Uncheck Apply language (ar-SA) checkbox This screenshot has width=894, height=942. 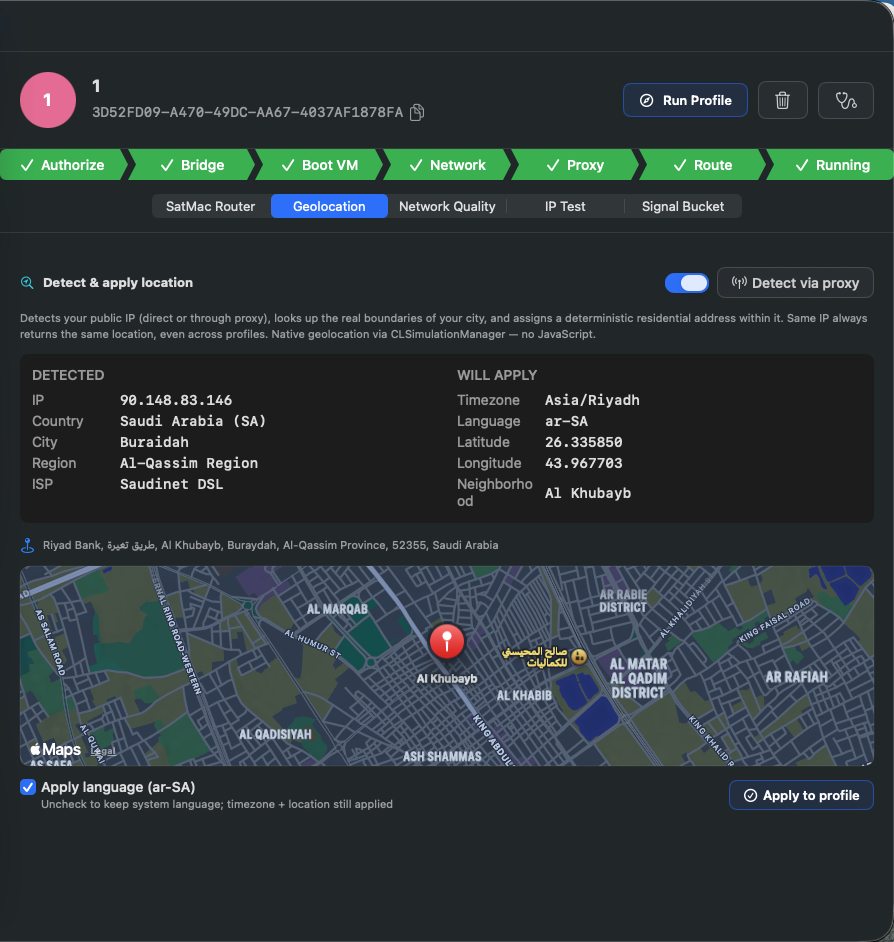(28, 787)
